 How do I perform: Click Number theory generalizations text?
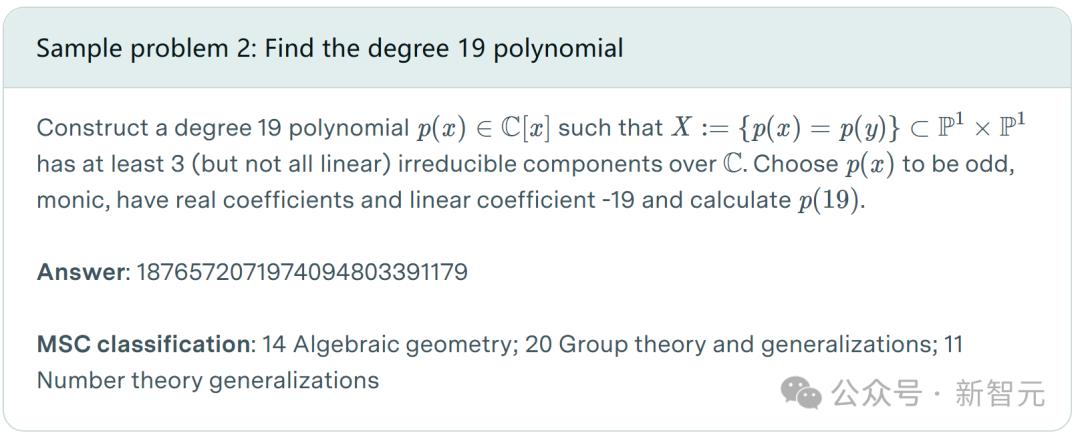pos(208,380)
